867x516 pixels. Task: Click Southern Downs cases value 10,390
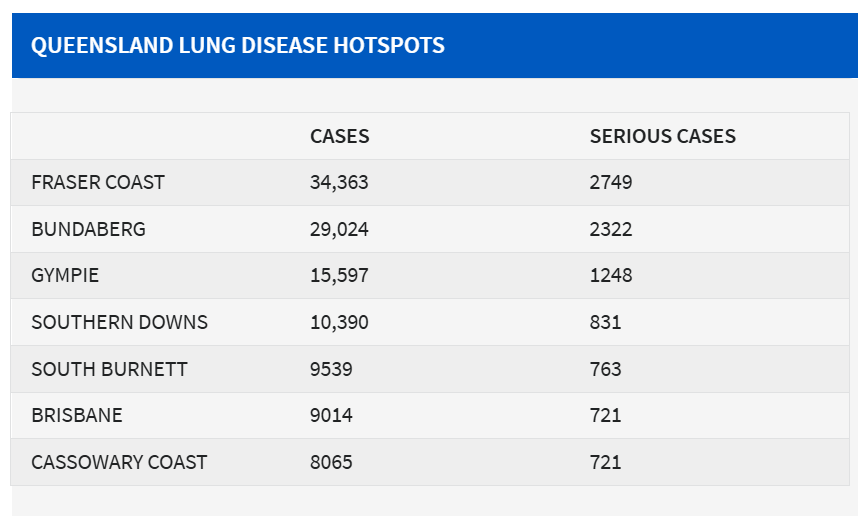339,322
